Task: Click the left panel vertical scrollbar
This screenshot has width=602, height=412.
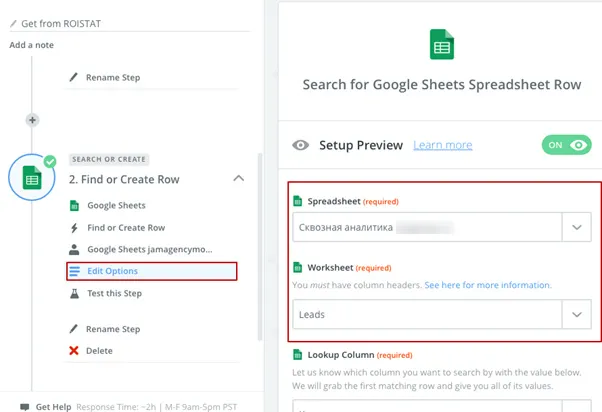Action: point(260,247)
